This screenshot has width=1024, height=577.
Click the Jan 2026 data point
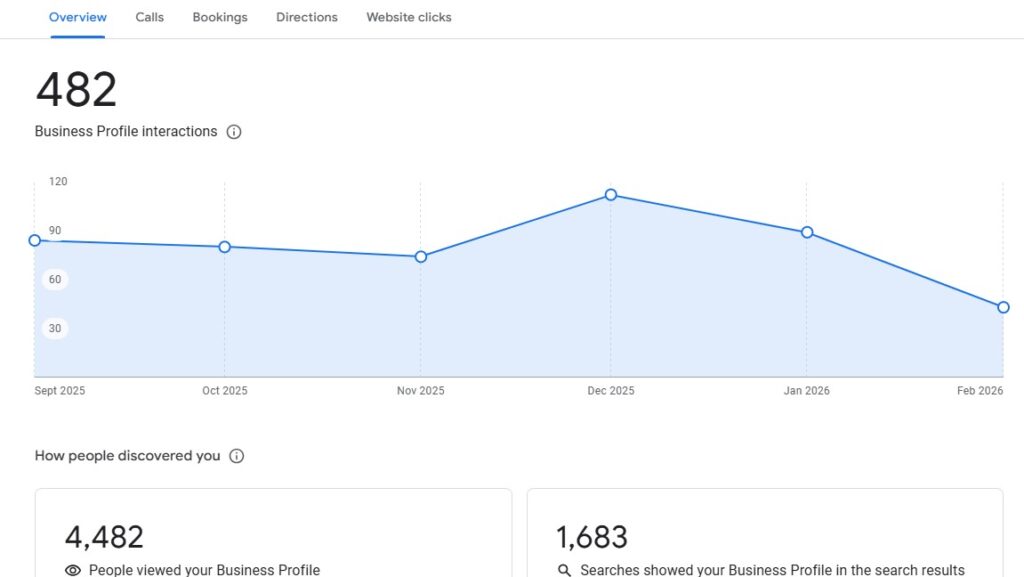coord(807,232)
